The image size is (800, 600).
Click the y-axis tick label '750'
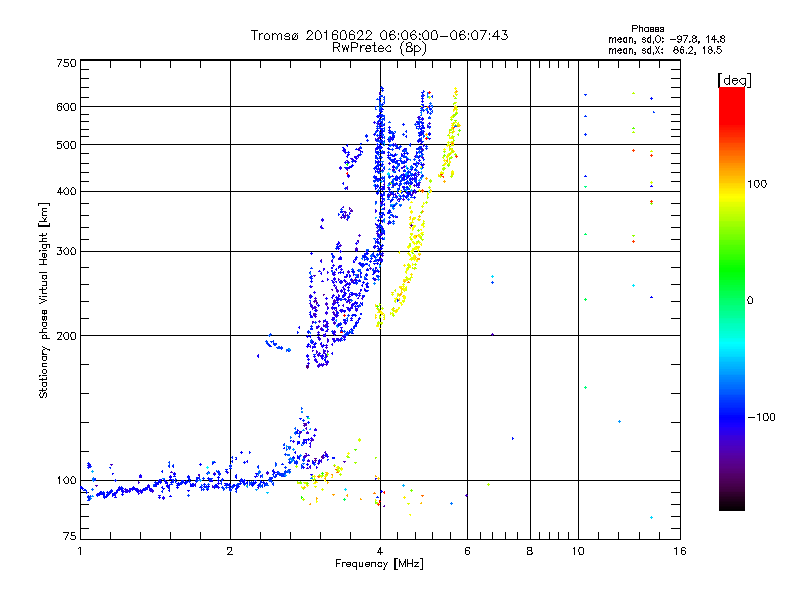(66, 63)
